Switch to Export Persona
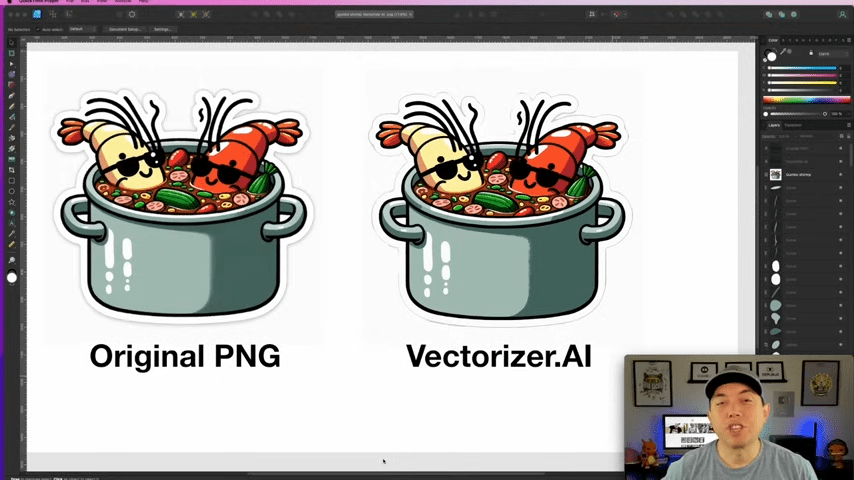Viewport: 854px width, 480px height. coord(69,14)
